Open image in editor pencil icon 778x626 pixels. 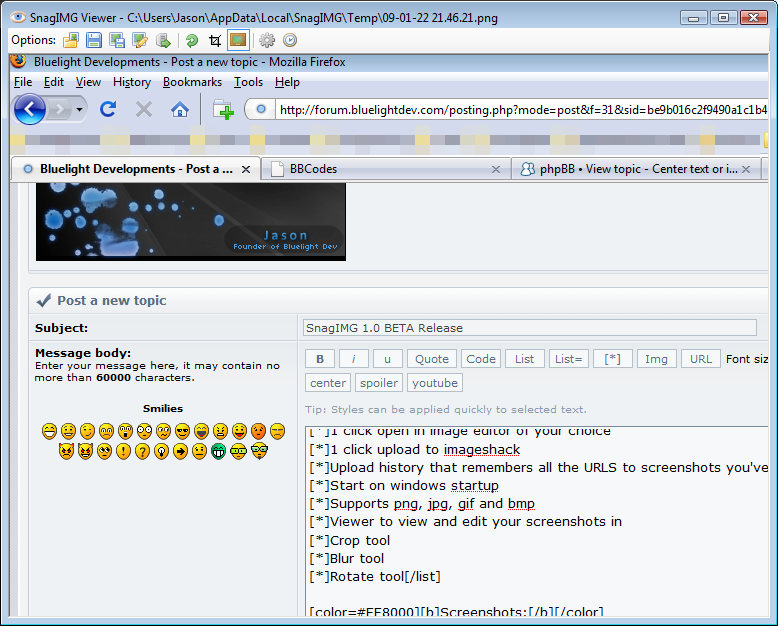[x=140, y=40]
